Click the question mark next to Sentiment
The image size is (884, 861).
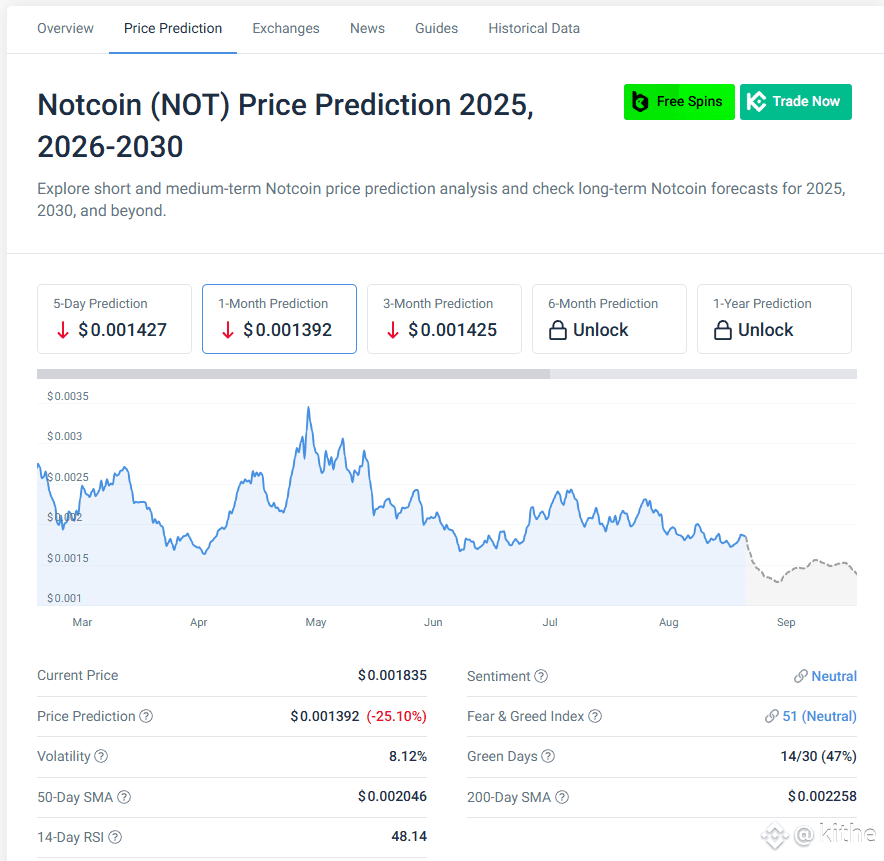pos(541,676)
